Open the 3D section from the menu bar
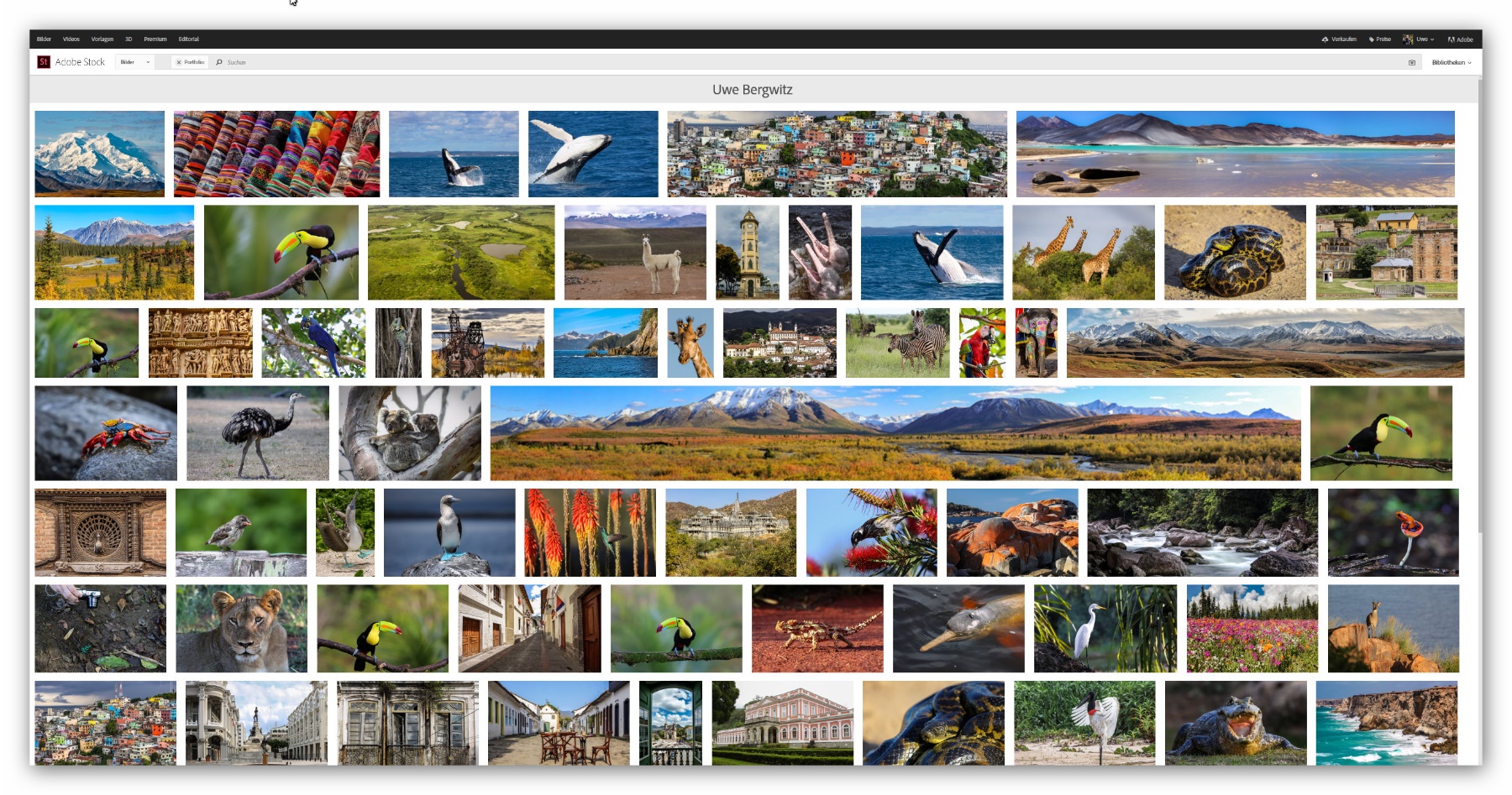1512x795 pixels. 128,39
